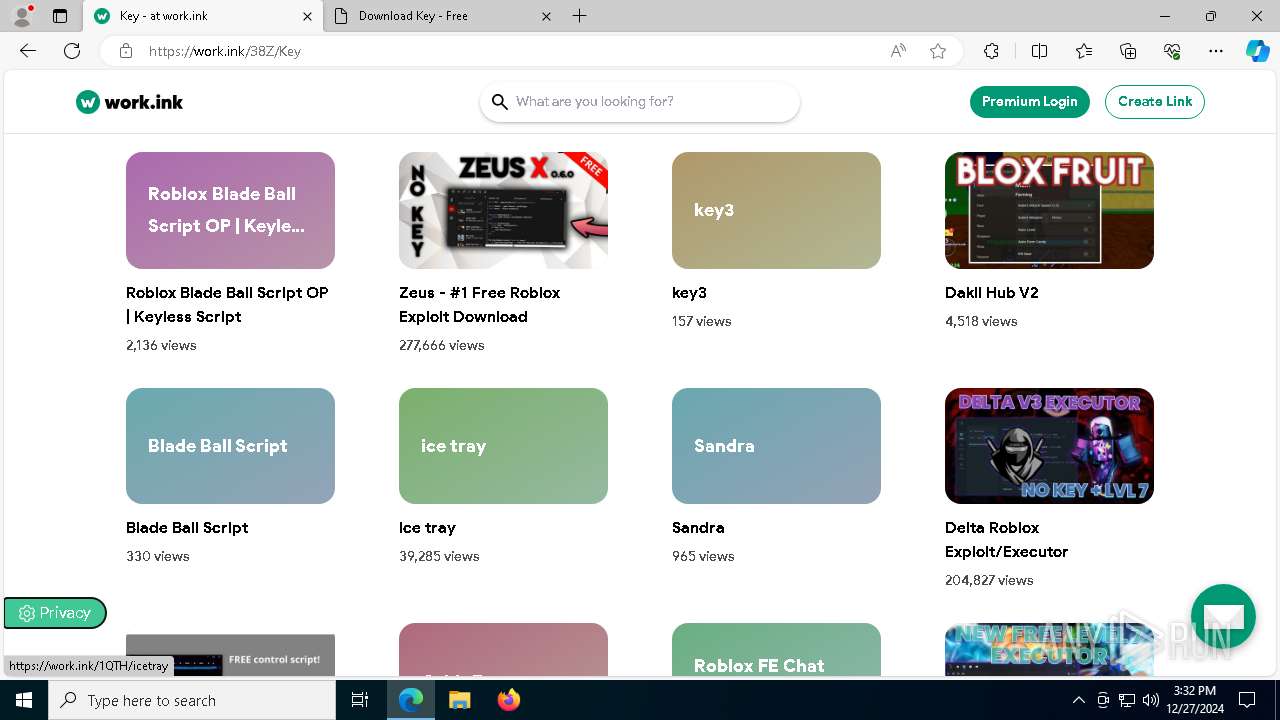1280x720 pixels.
Task: Open Task View on taskbar
Action: tap(360, 700)
